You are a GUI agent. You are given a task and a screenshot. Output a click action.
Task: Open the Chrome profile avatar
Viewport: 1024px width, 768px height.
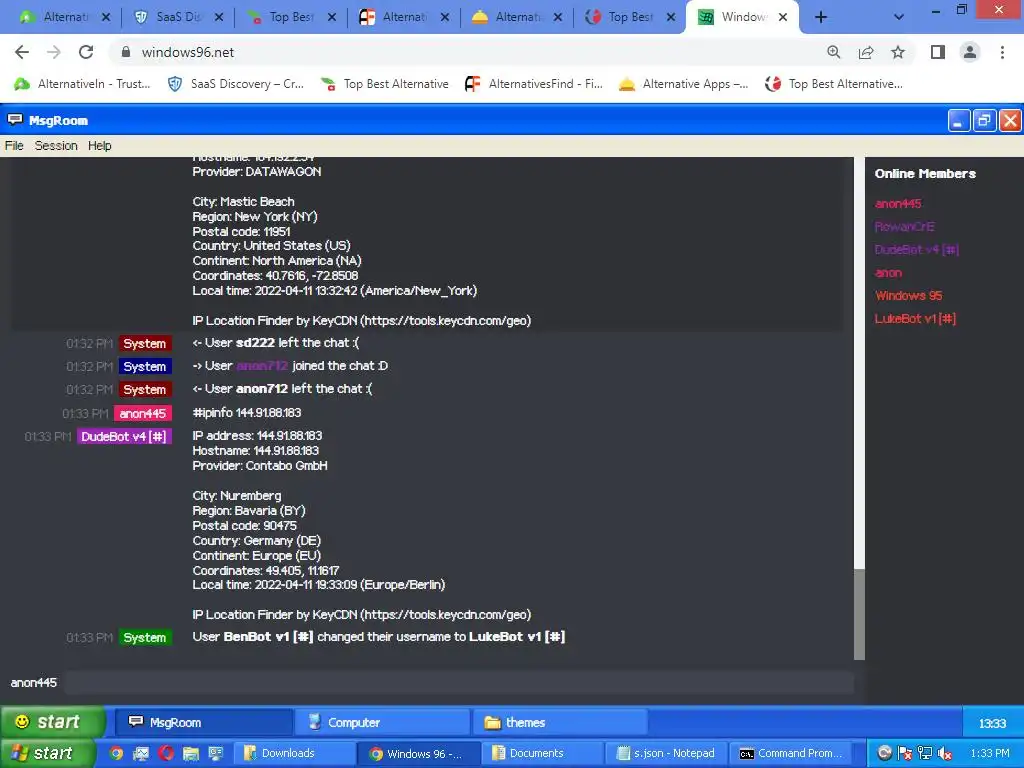coord(970,52)
